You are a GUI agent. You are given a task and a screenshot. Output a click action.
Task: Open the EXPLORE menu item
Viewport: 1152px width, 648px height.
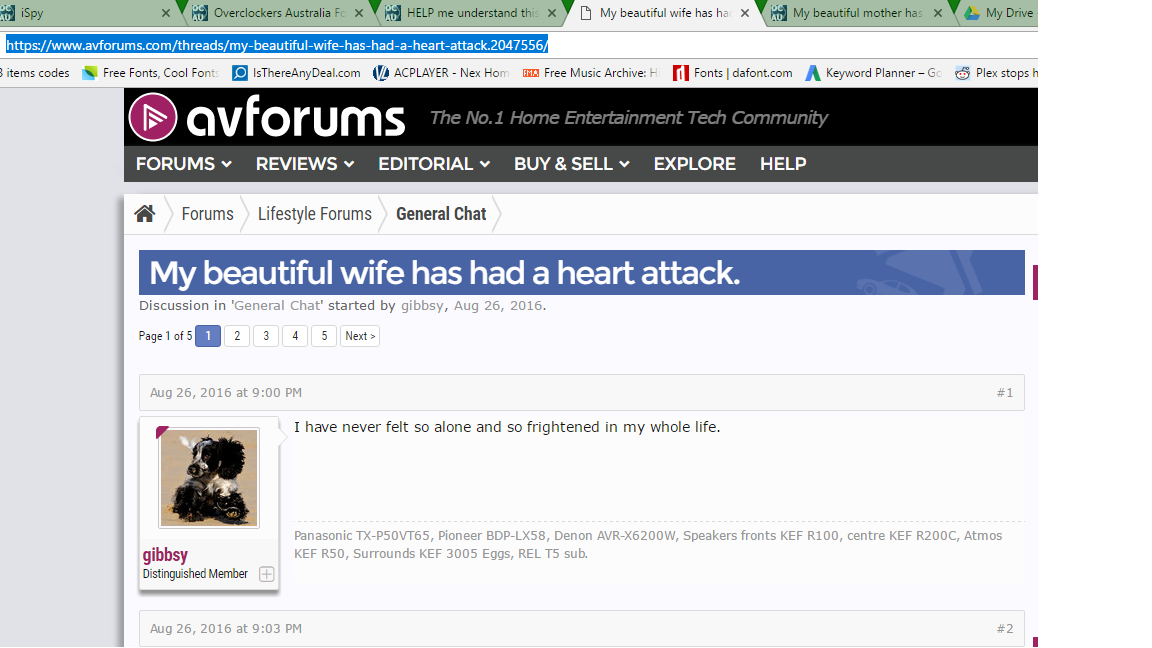694,164
